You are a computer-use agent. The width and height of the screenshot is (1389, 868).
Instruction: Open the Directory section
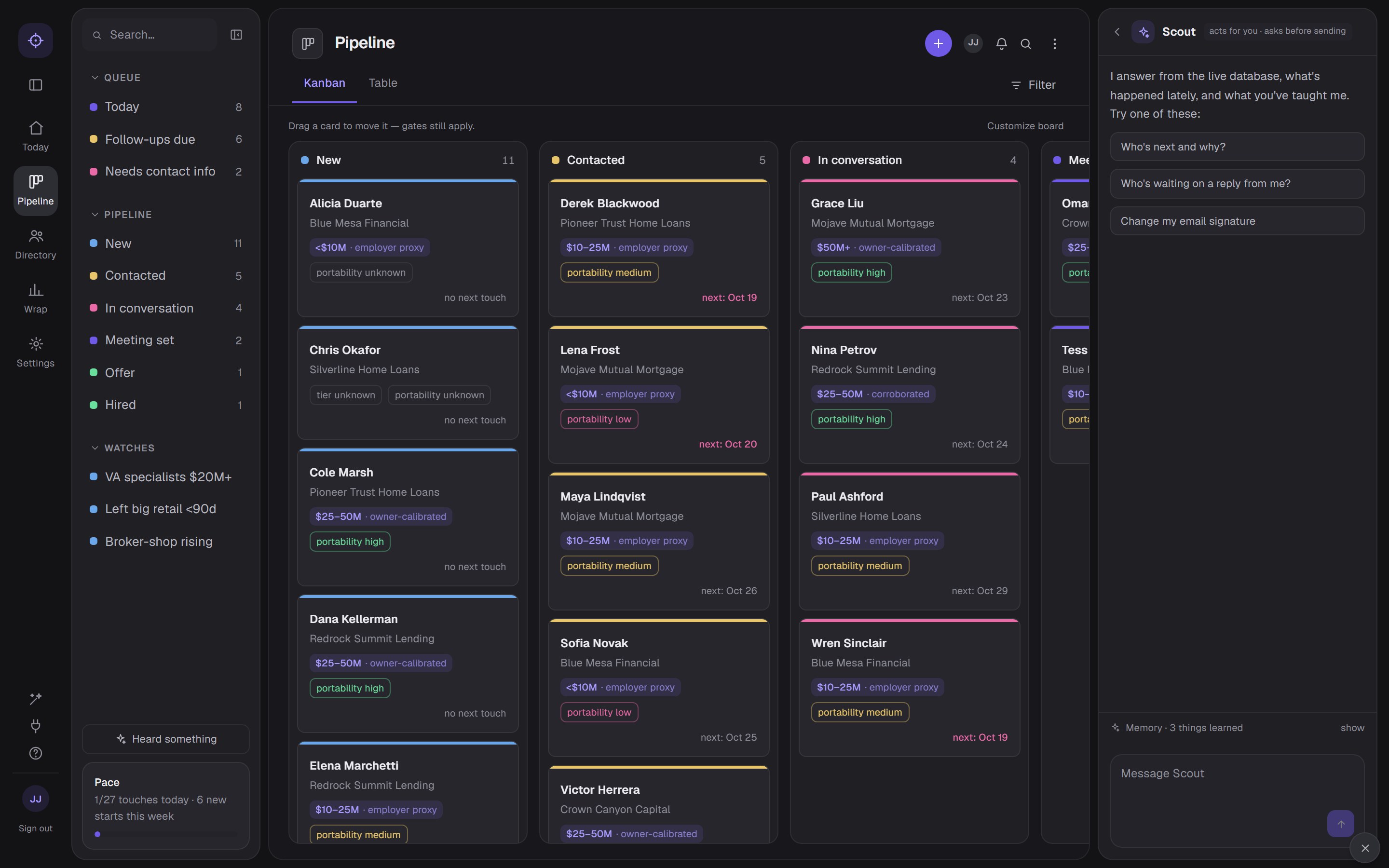(x=36, y=244)
